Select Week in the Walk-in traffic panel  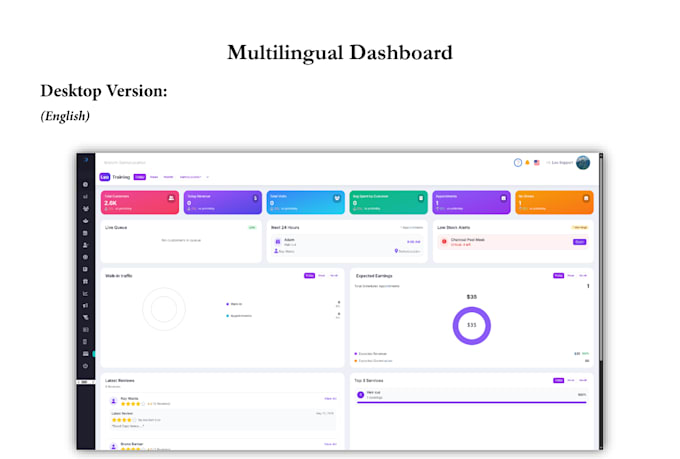[322, 275]
